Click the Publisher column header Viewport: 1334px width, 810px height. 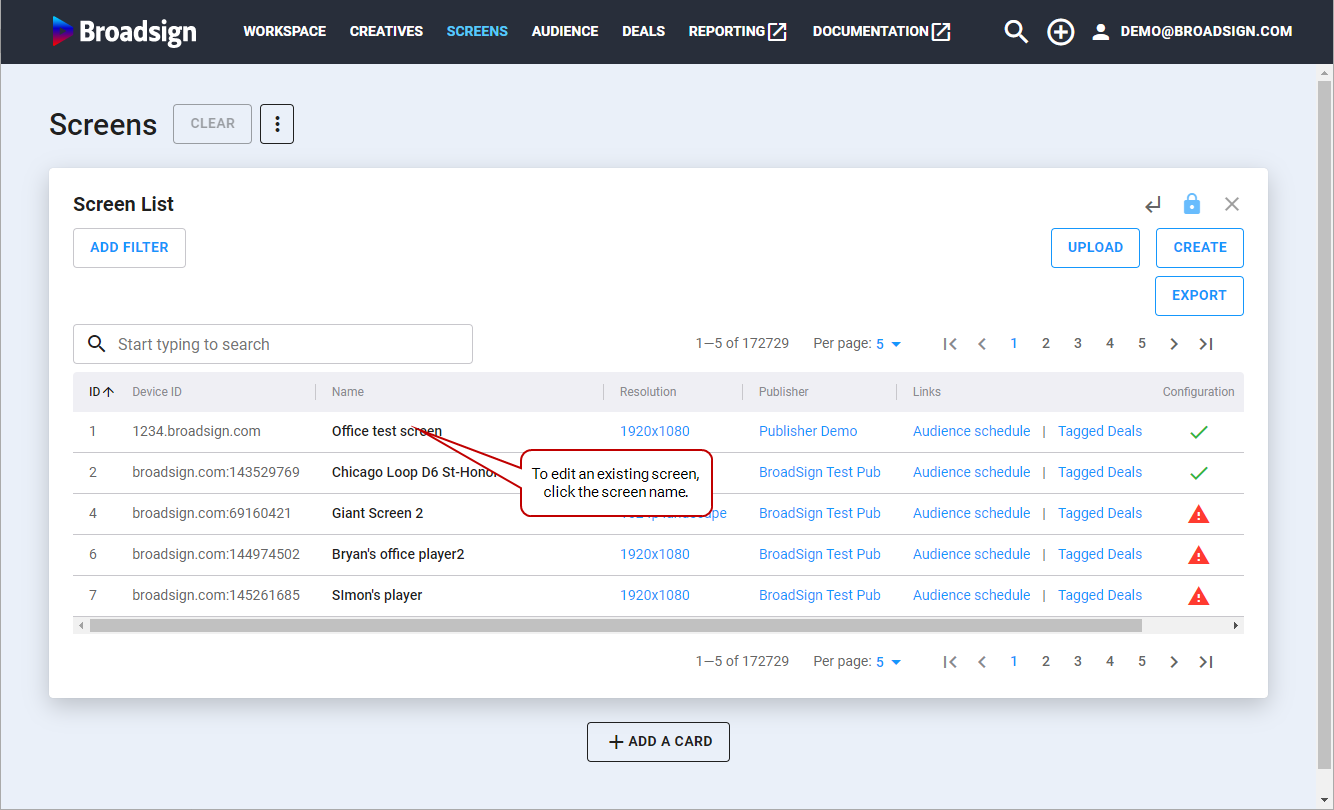coord(784,392)
